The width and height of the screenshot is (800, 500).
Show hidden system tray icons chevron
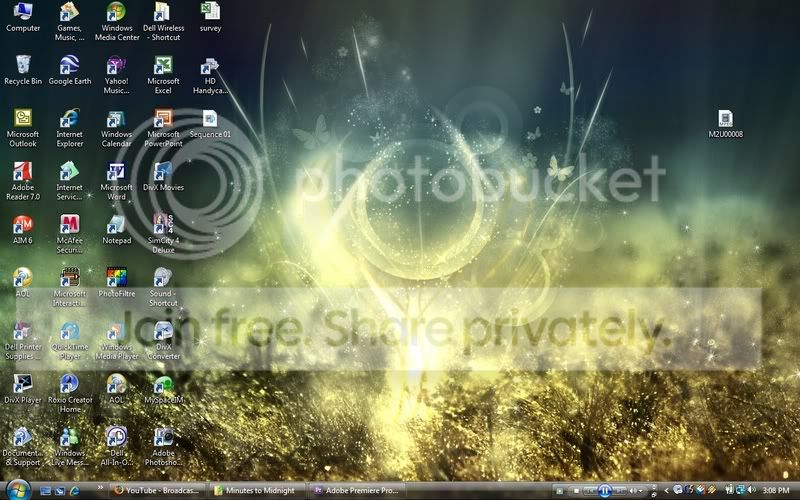coord(666,491)
